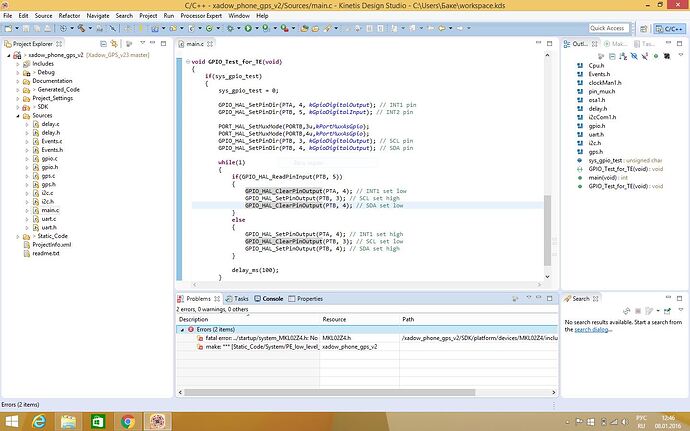Collapse the Sources folder in Project Explorer
Image resolution: width=690 pixels, height=431 pixels.
click(18, 116)
